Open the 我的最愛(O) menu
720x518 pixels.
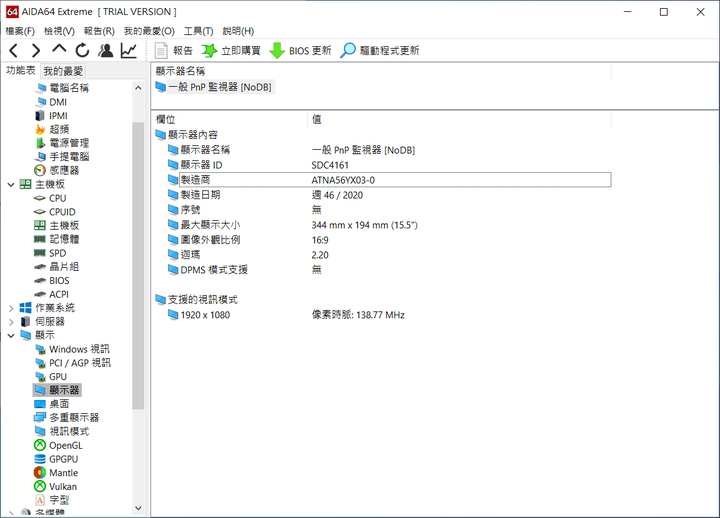click(149, 31)
